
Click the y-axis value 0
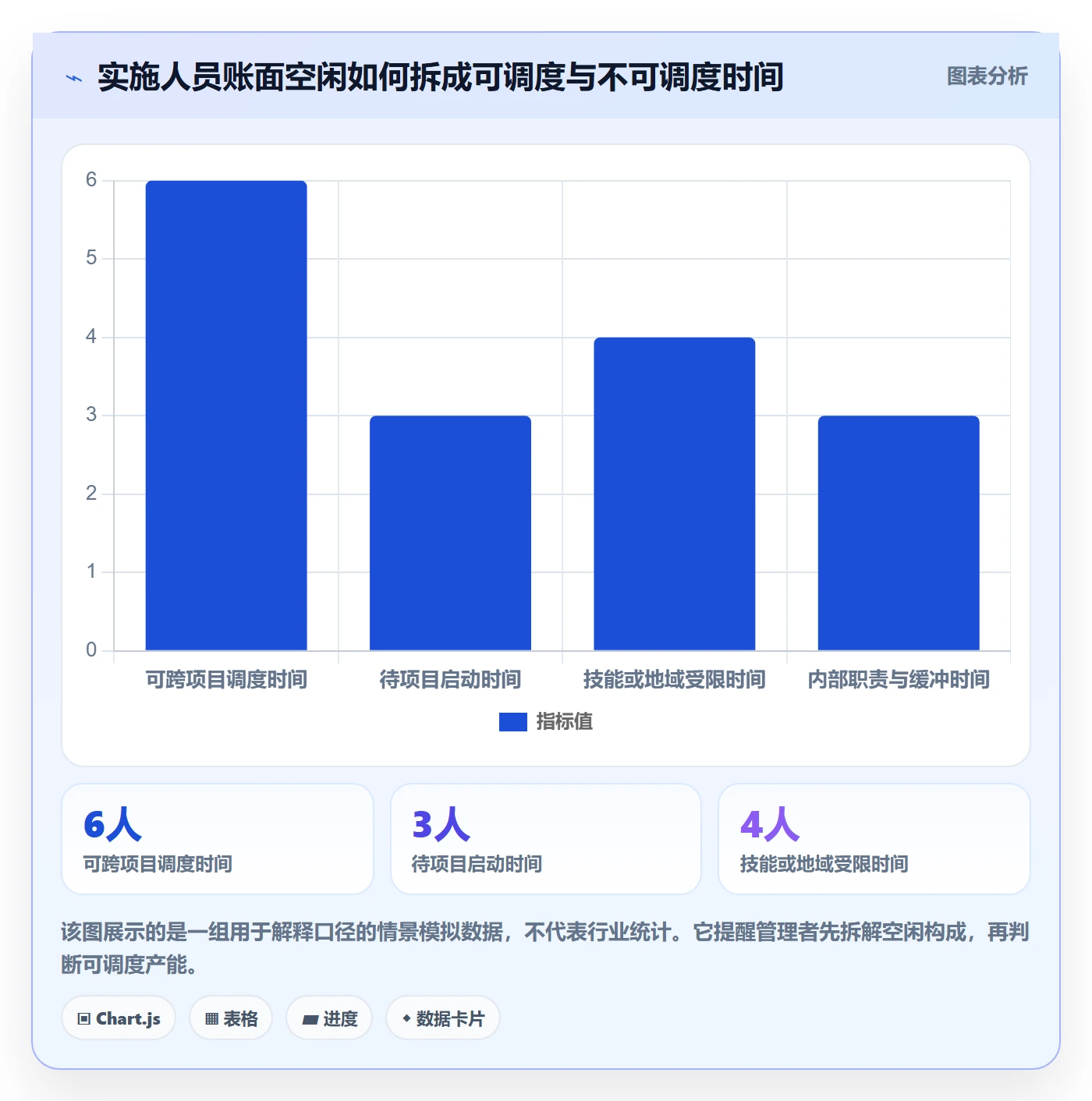91,650
